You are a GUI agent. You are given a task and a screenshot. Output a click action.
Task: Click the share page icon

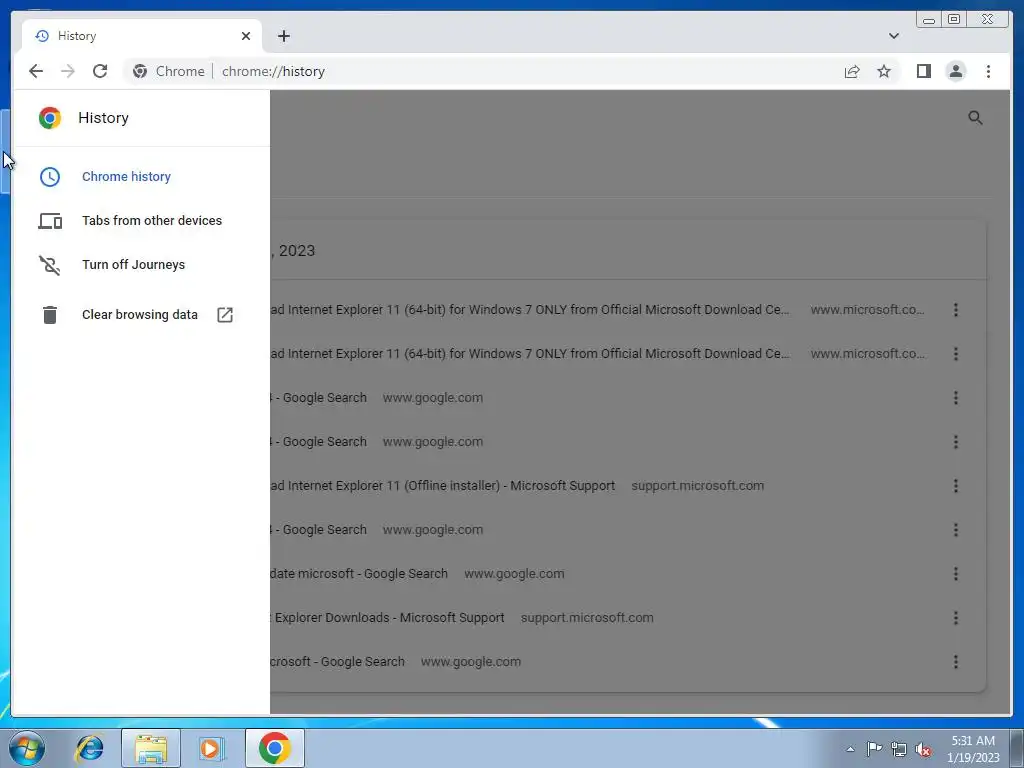click(x=852, y=71)
